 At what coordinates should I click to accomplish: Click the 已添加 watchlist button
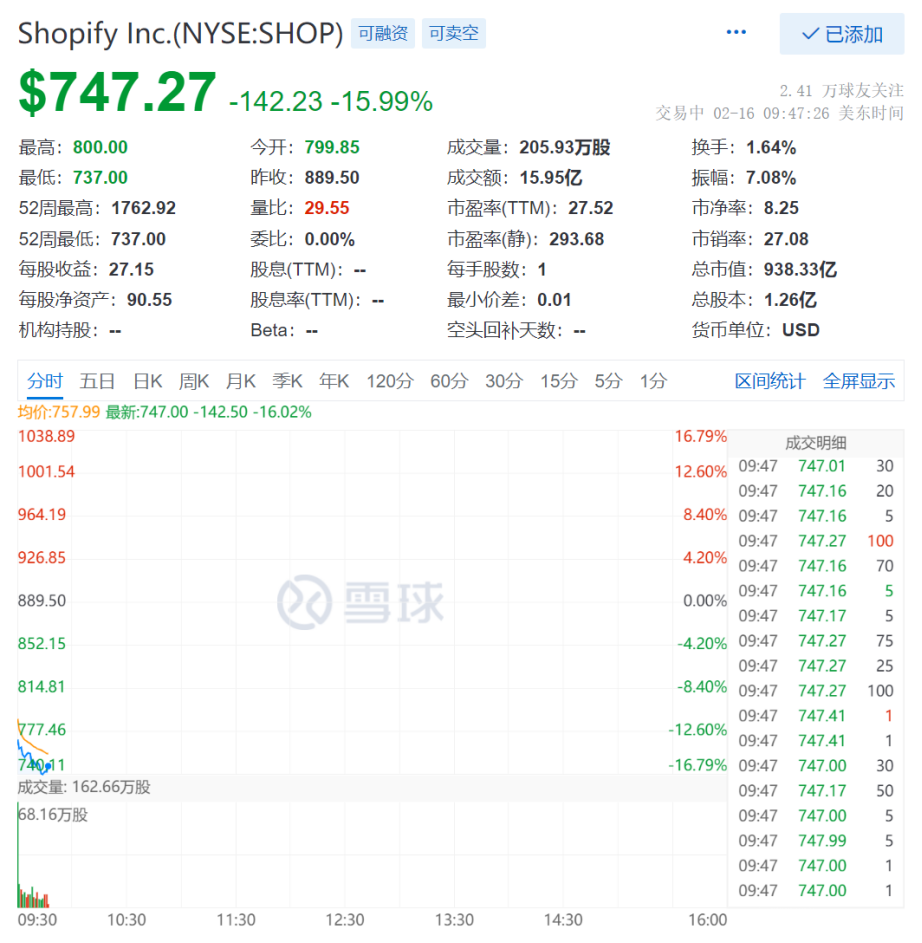pos(842,34)
